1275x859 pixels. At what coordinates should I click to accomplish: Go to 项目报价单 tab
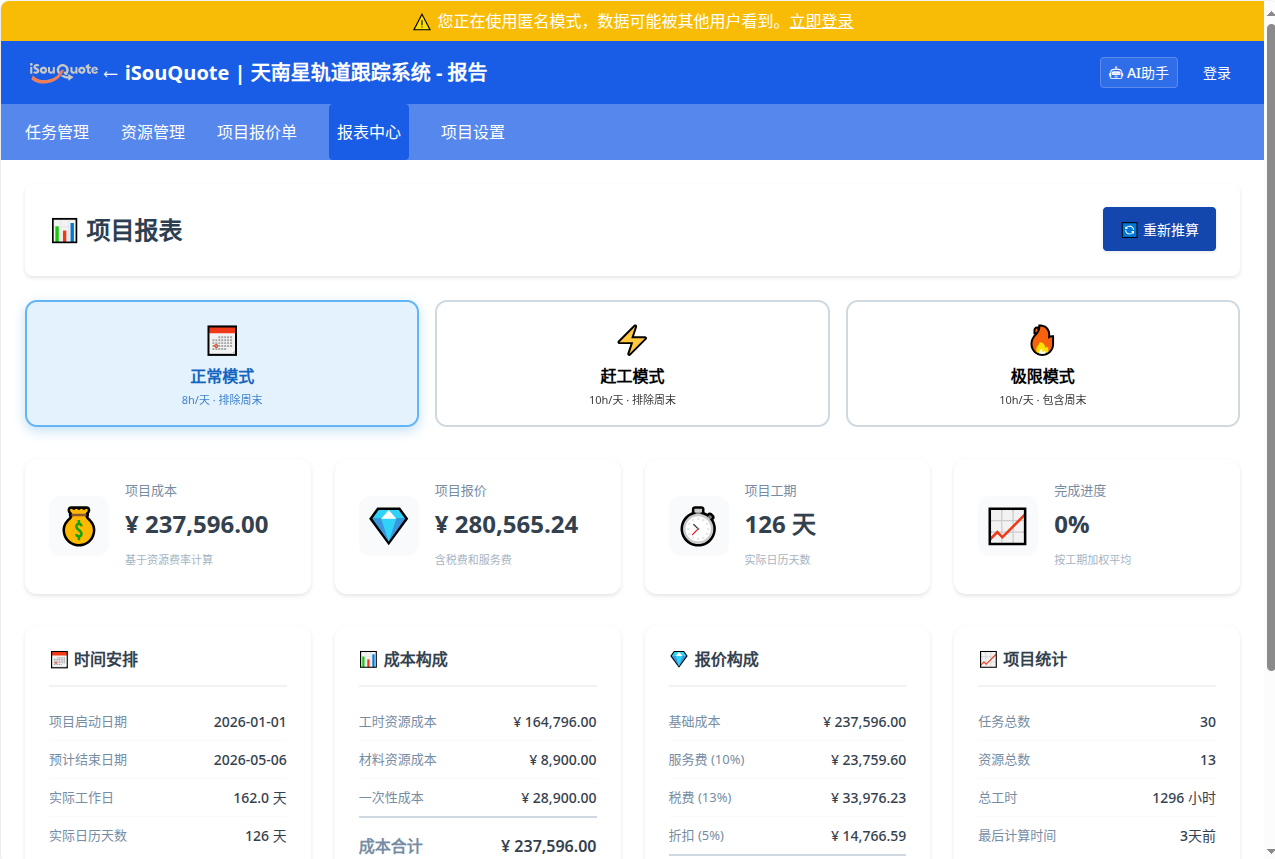(x=257, y=132)
